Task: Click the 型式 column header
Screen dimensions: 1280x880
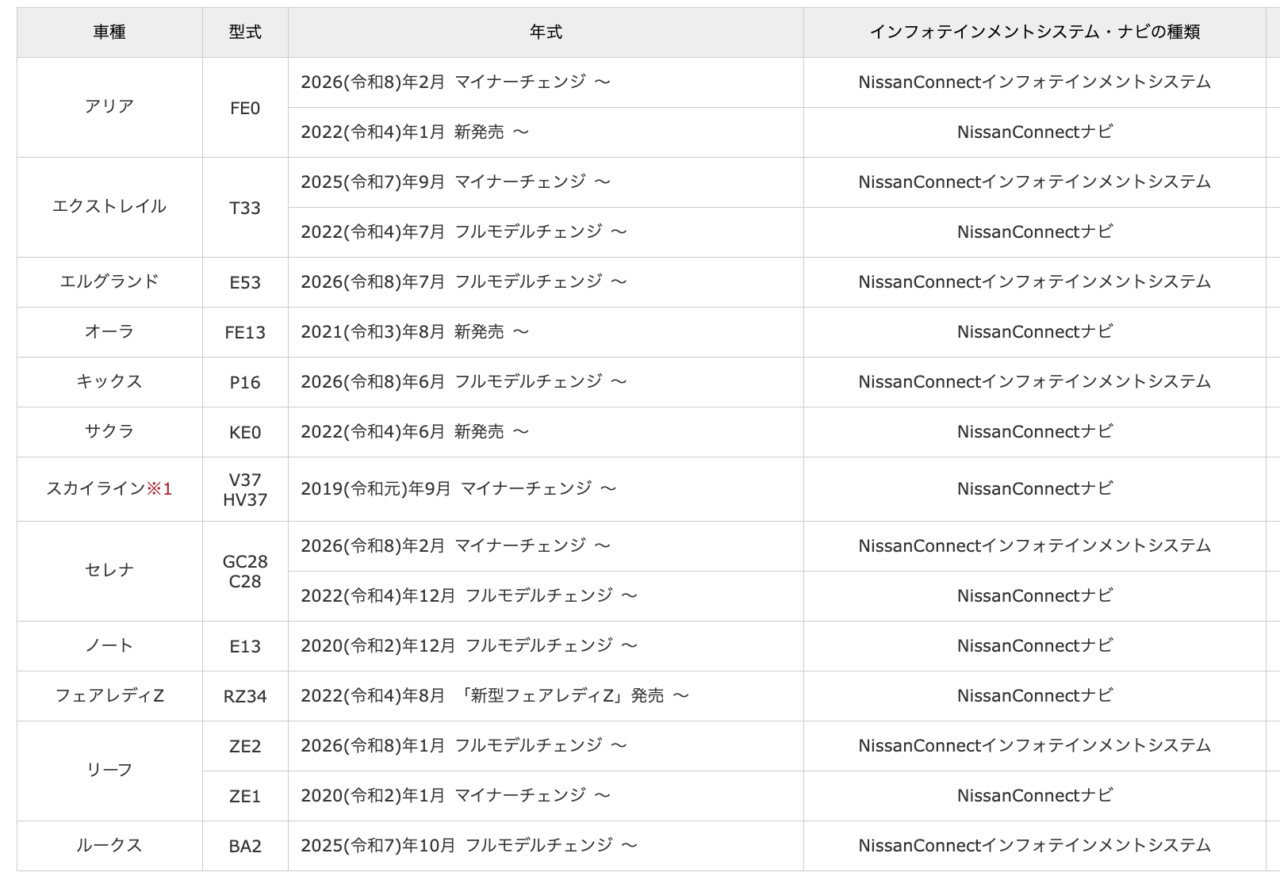Action: tap(245, 32)
